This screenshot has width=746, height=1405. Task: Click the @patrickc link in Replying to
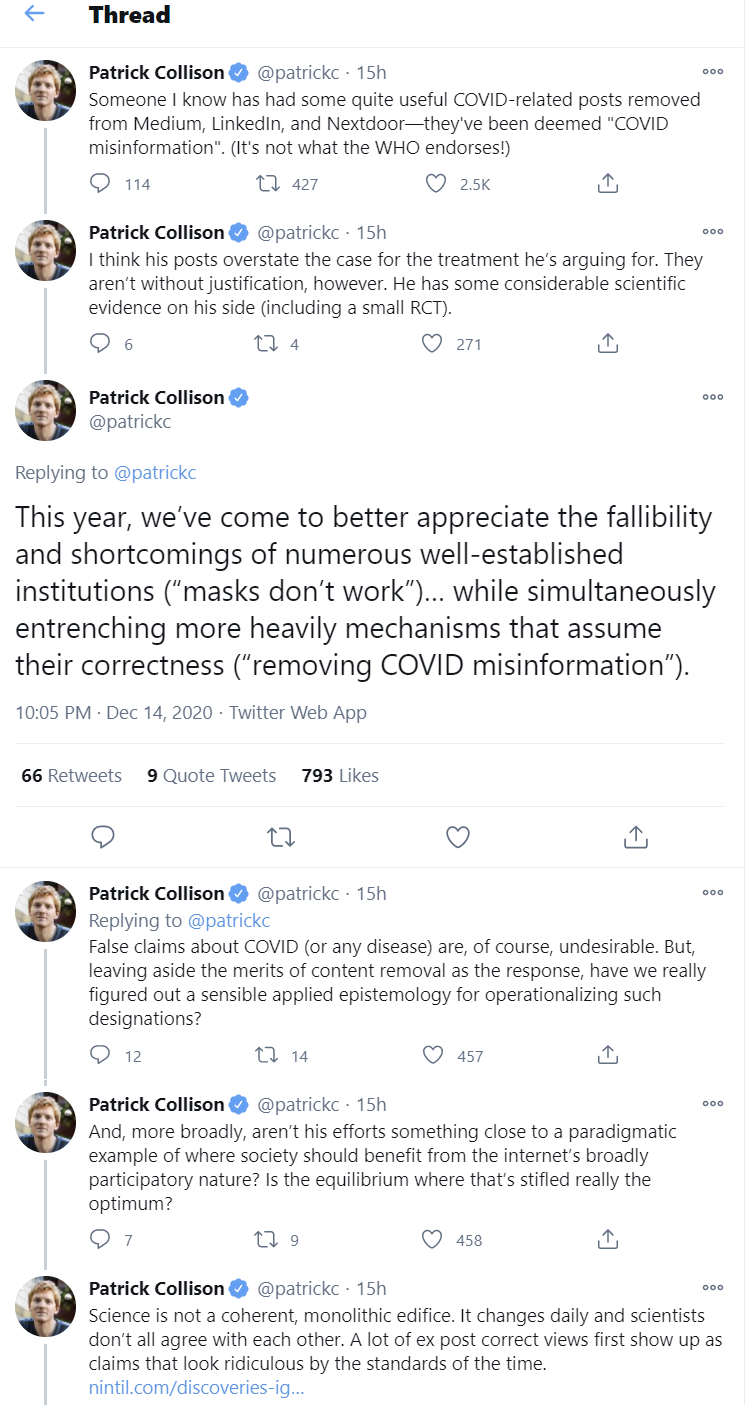[x=154, y=473]
